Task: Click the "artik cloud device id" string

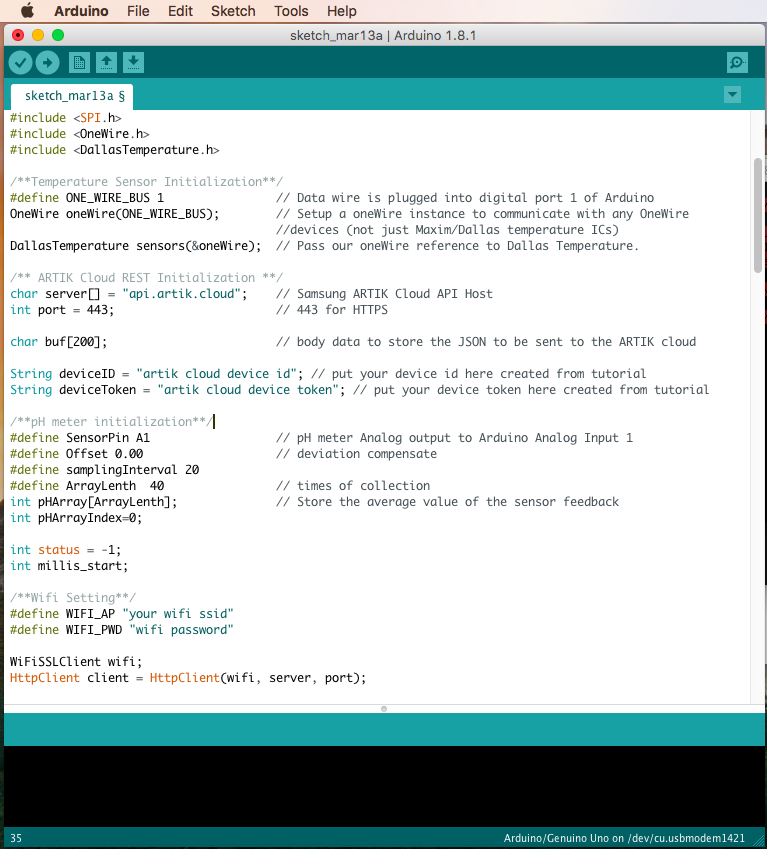Action: pos(217,374)
